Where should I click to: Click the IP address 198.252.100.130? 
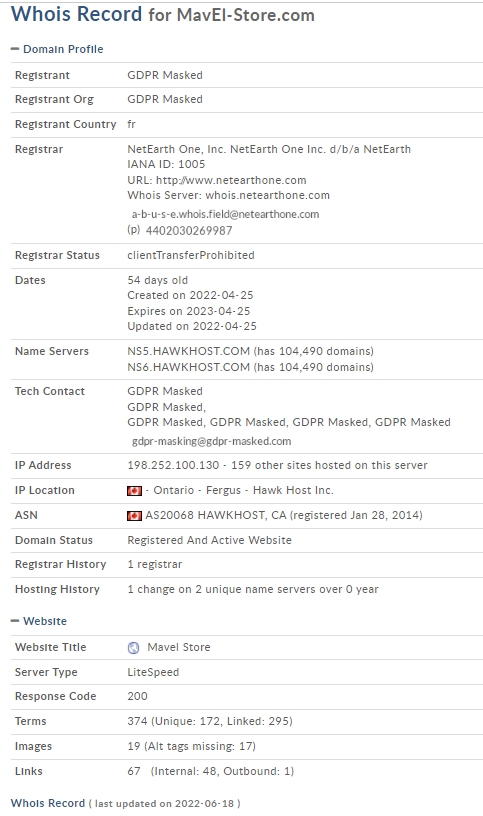(173, 465)
